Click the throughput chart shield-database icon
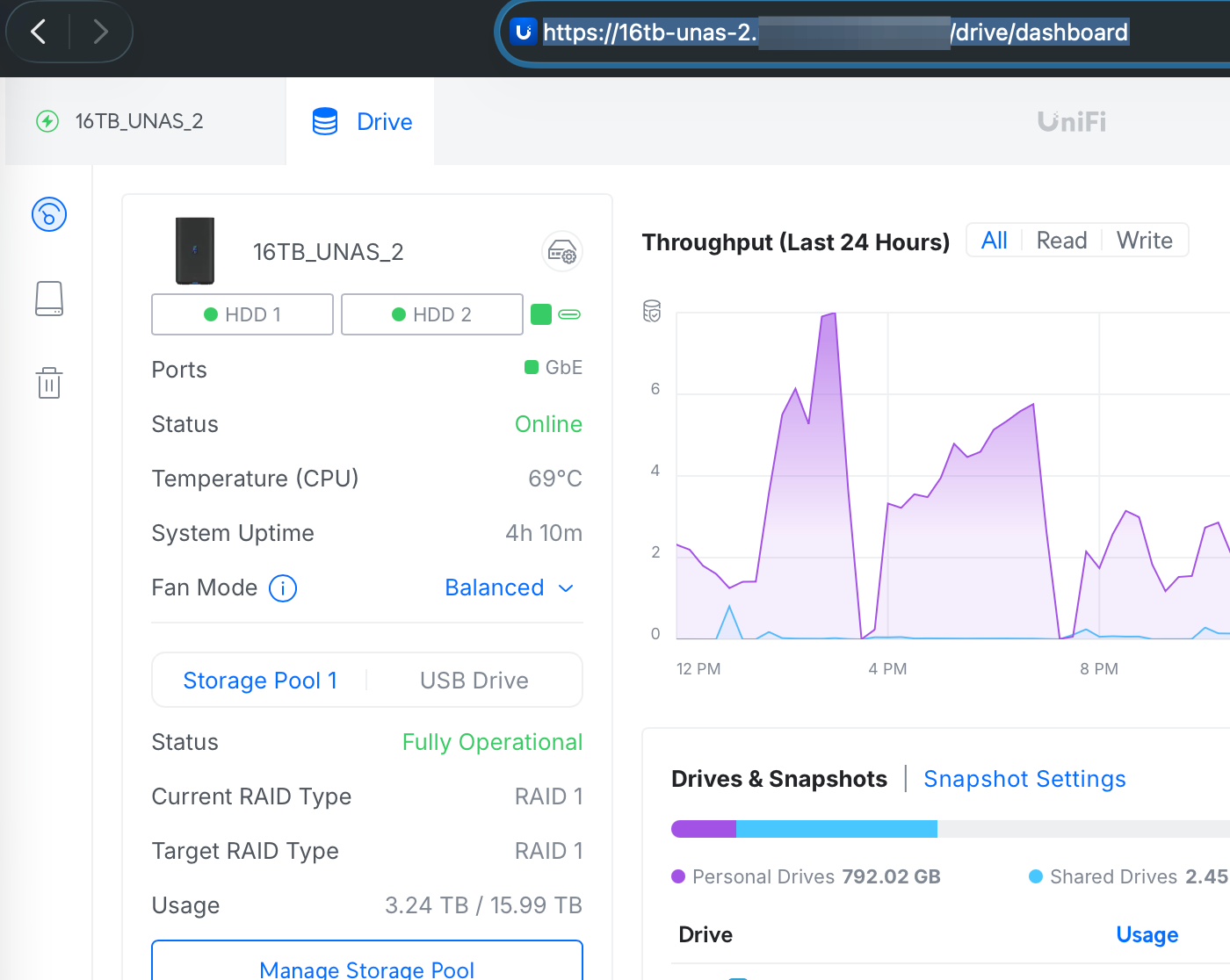 [x=652, y=311]
